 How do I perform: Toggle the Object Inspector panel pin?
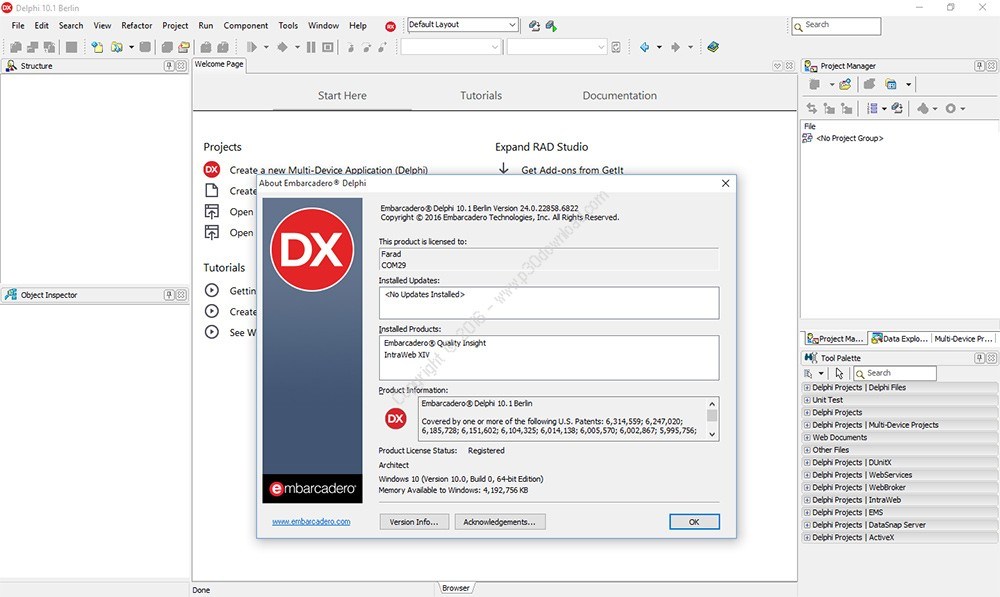[x=169, y=295]
